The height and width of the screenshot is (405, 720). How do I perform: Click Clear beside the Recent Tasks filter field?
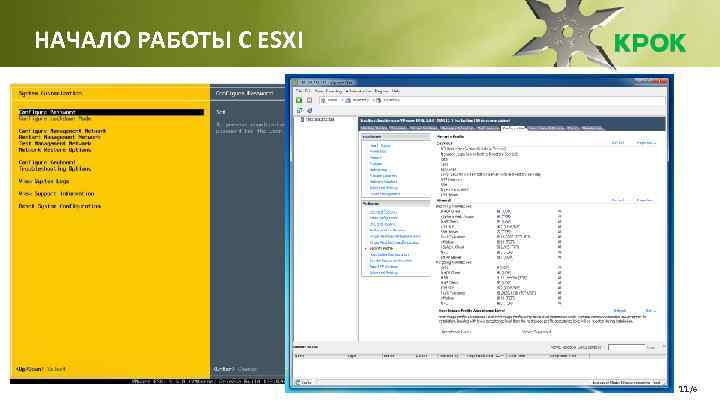point(651,347)
